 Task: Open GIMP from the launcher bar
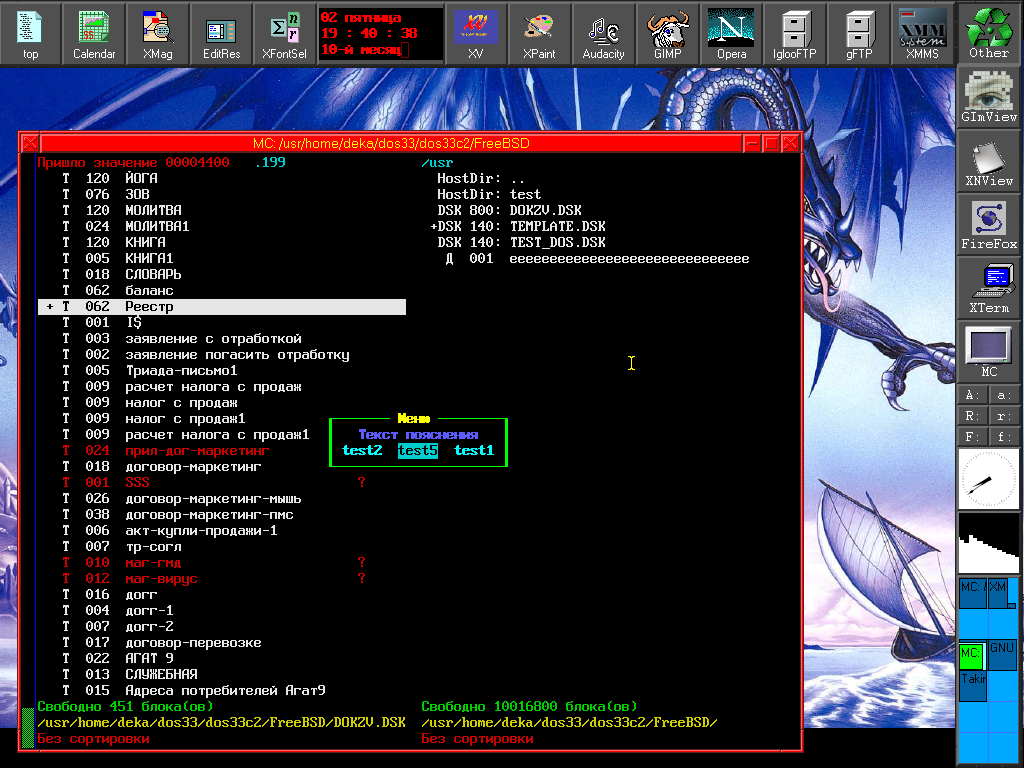(x=667, y=33)
